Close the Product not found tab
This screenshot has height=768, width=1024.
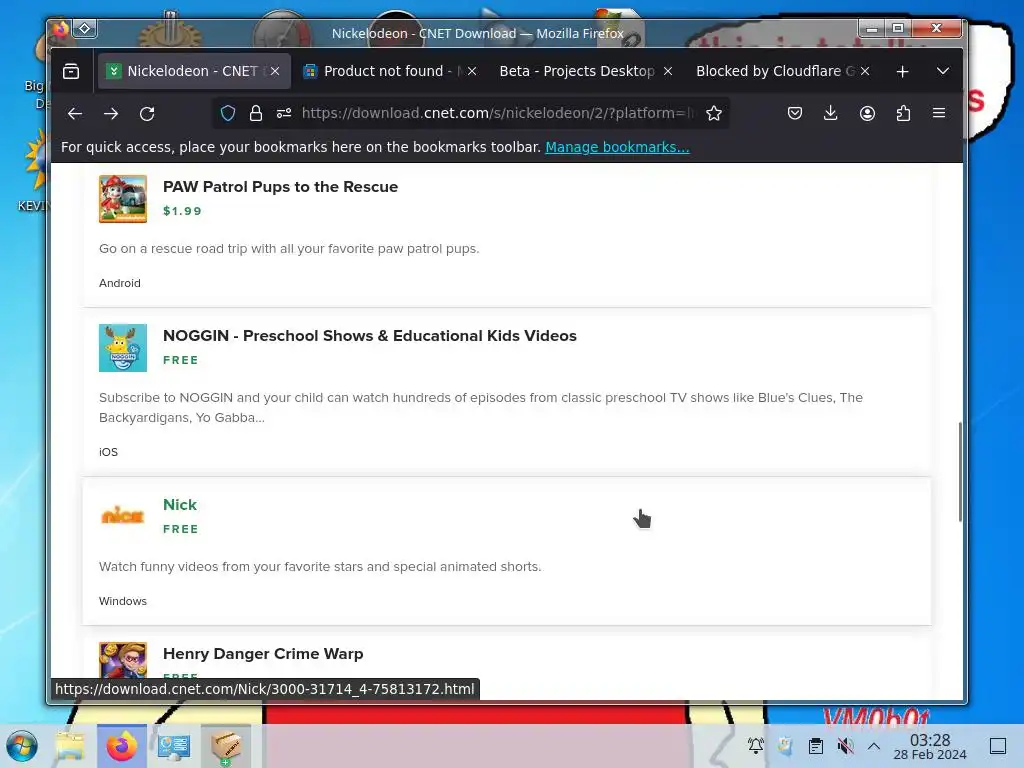(472, 71)
